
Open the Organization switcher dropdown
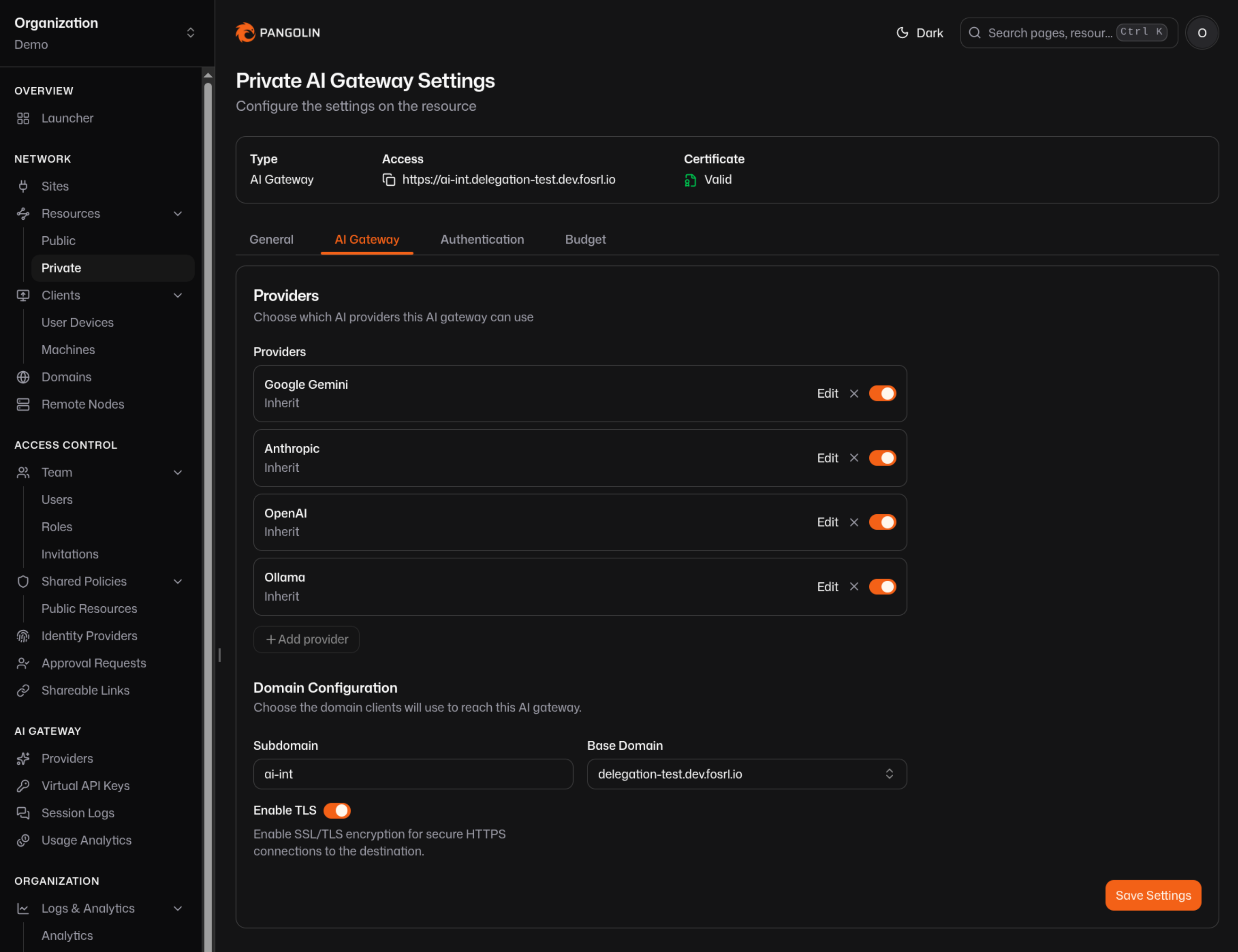(190, 33)
